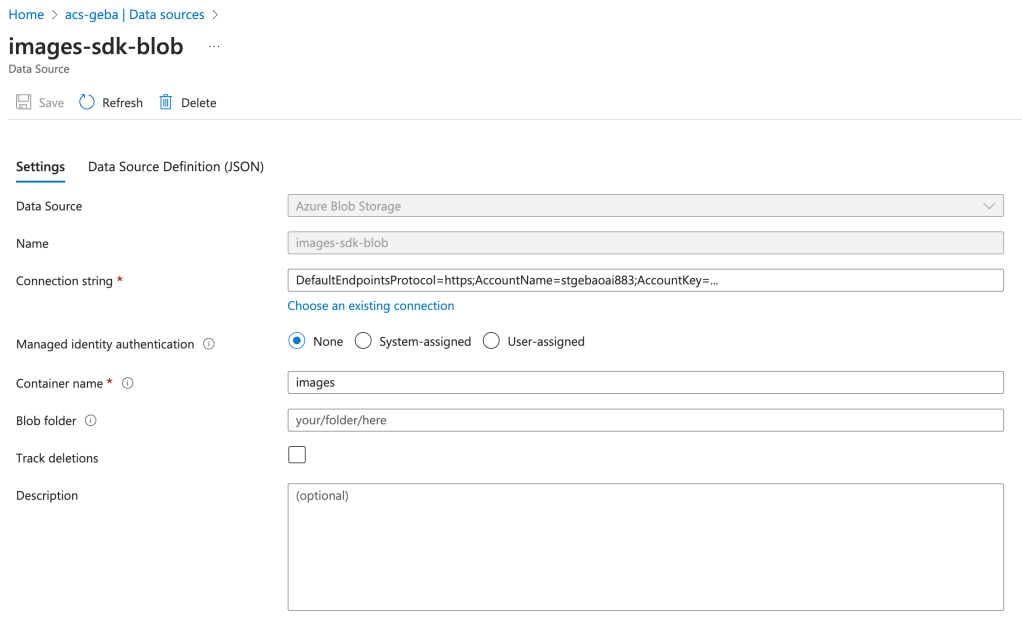The height and width of the screenshot is (626, 1022).
Task: Click info icon next to Blob folder
Action: point(91,421)
